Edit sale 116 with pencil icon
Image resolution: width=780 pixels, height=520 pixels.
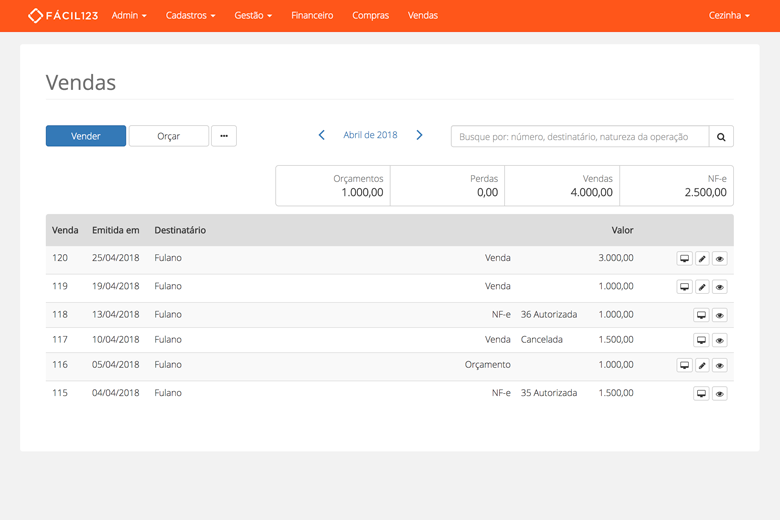(x=702, y=365)
